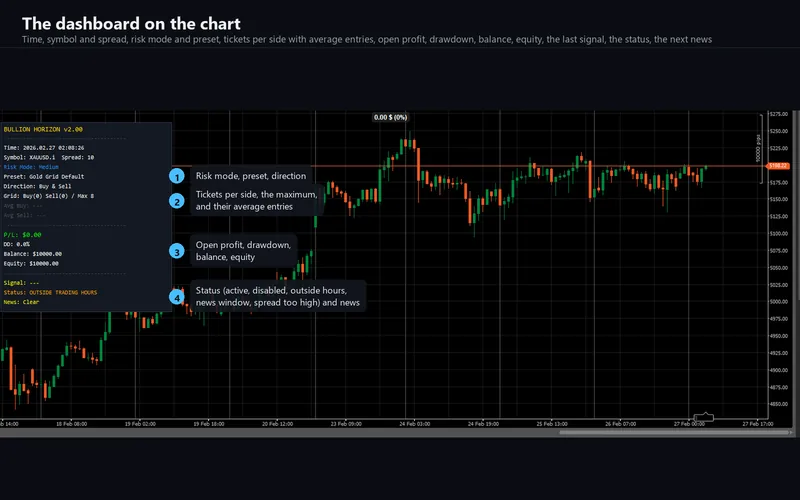Click the 'Status: OUTSIDE TRADING HOURS' line
Image resolution: width=800 pixels, height=500 pixels.
click(x=51, y=292)
